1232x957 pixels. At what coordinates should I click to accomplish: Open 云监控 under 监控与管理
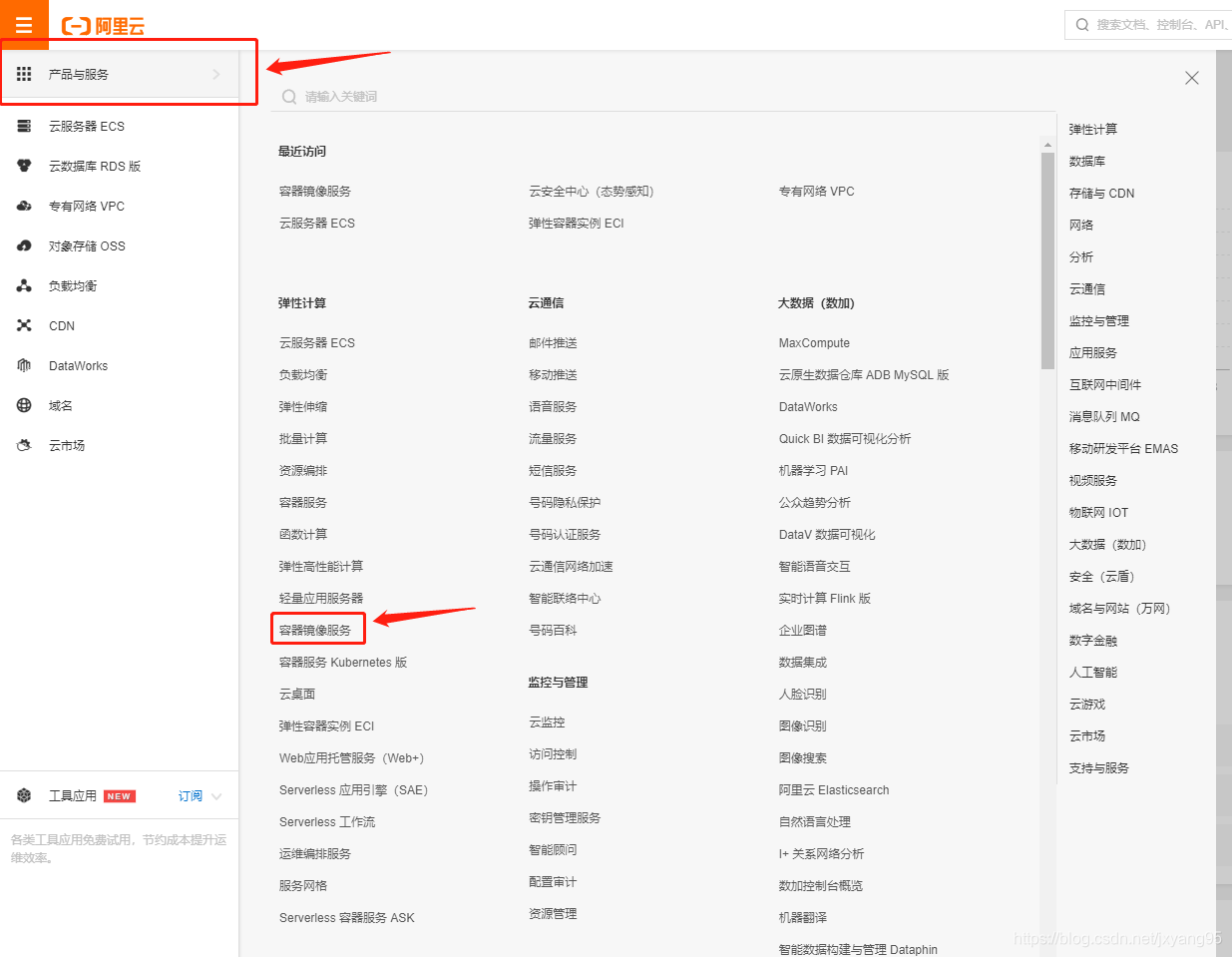(547, 722)
